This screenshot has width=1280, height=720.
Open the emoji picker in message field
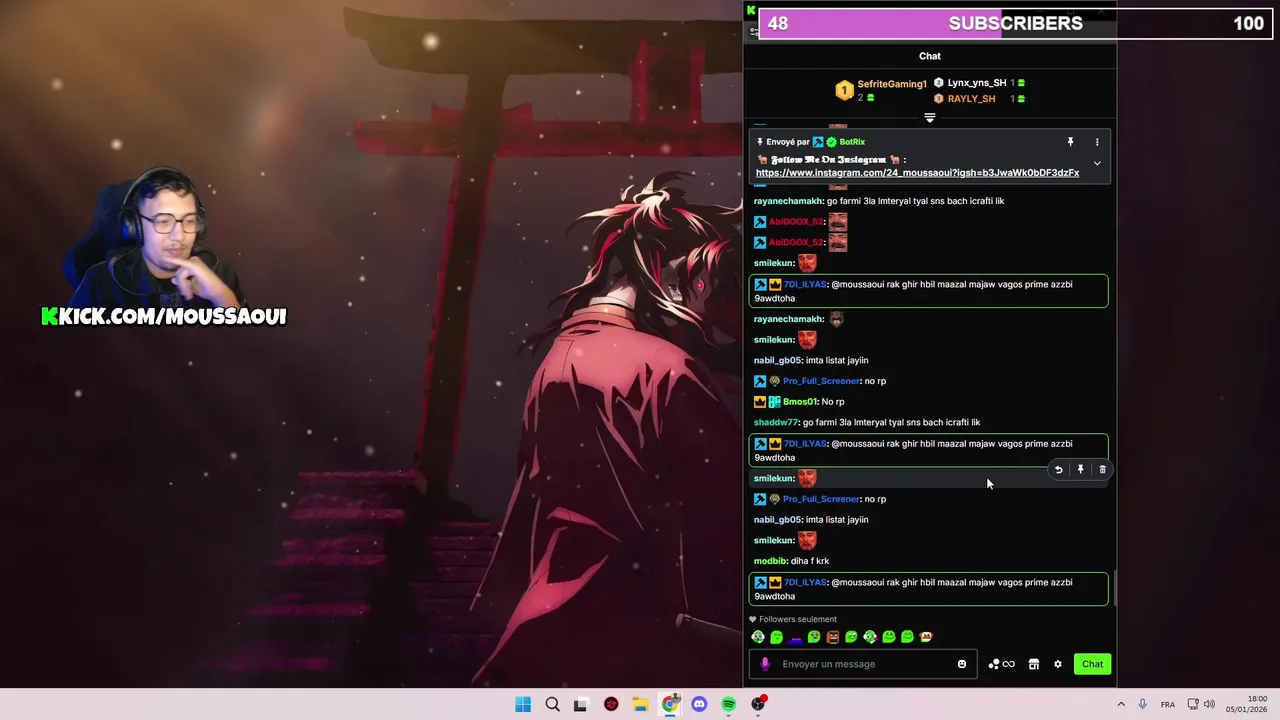pos(962,664)
